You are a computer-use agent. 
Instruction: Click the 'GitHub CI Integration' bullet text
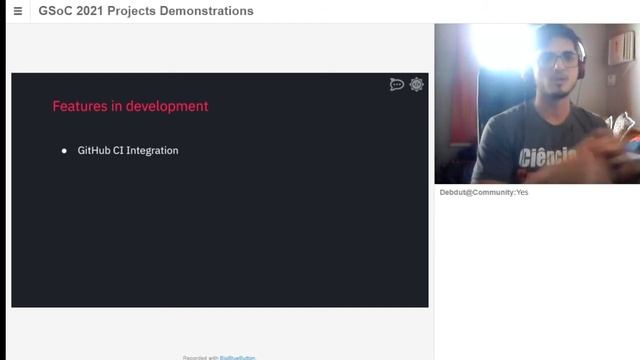click(128, 151)
